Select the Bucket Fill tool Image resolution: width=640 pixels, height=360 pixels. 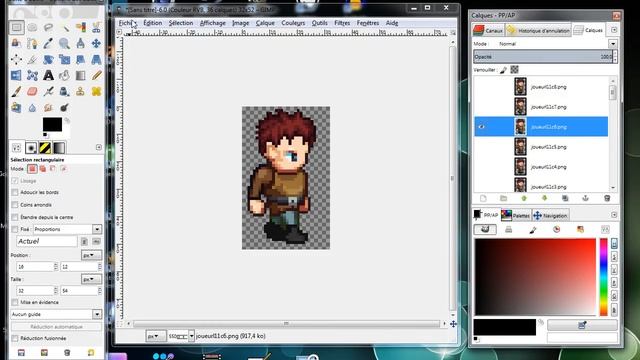[64, 76]
